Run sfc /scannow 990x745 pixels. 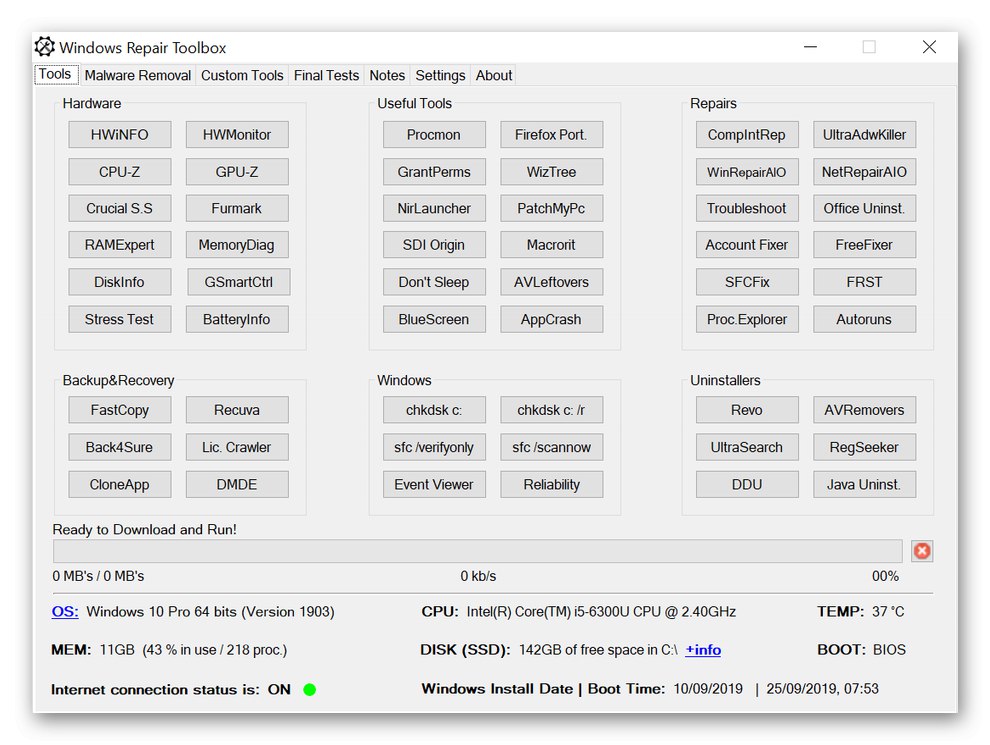551,447
